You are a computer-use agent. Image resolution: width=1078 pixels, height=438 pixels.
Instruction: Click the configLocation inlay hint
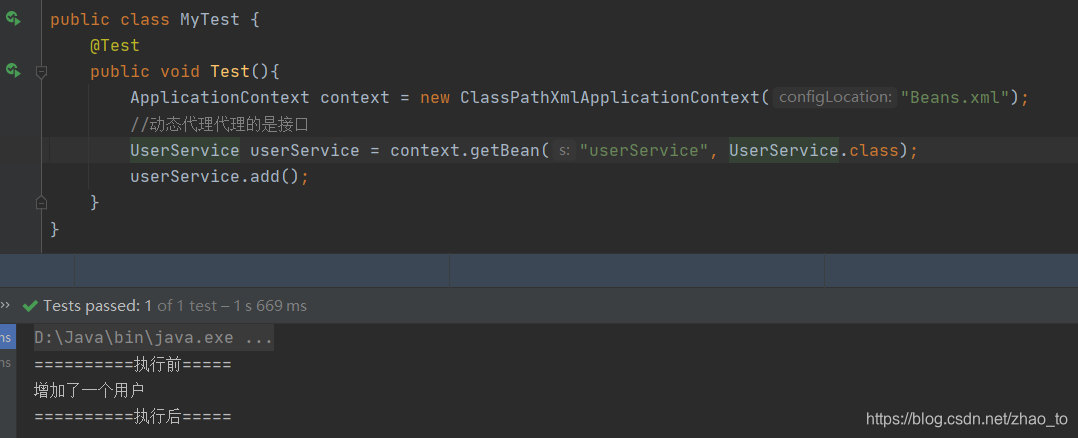(835, 97)
